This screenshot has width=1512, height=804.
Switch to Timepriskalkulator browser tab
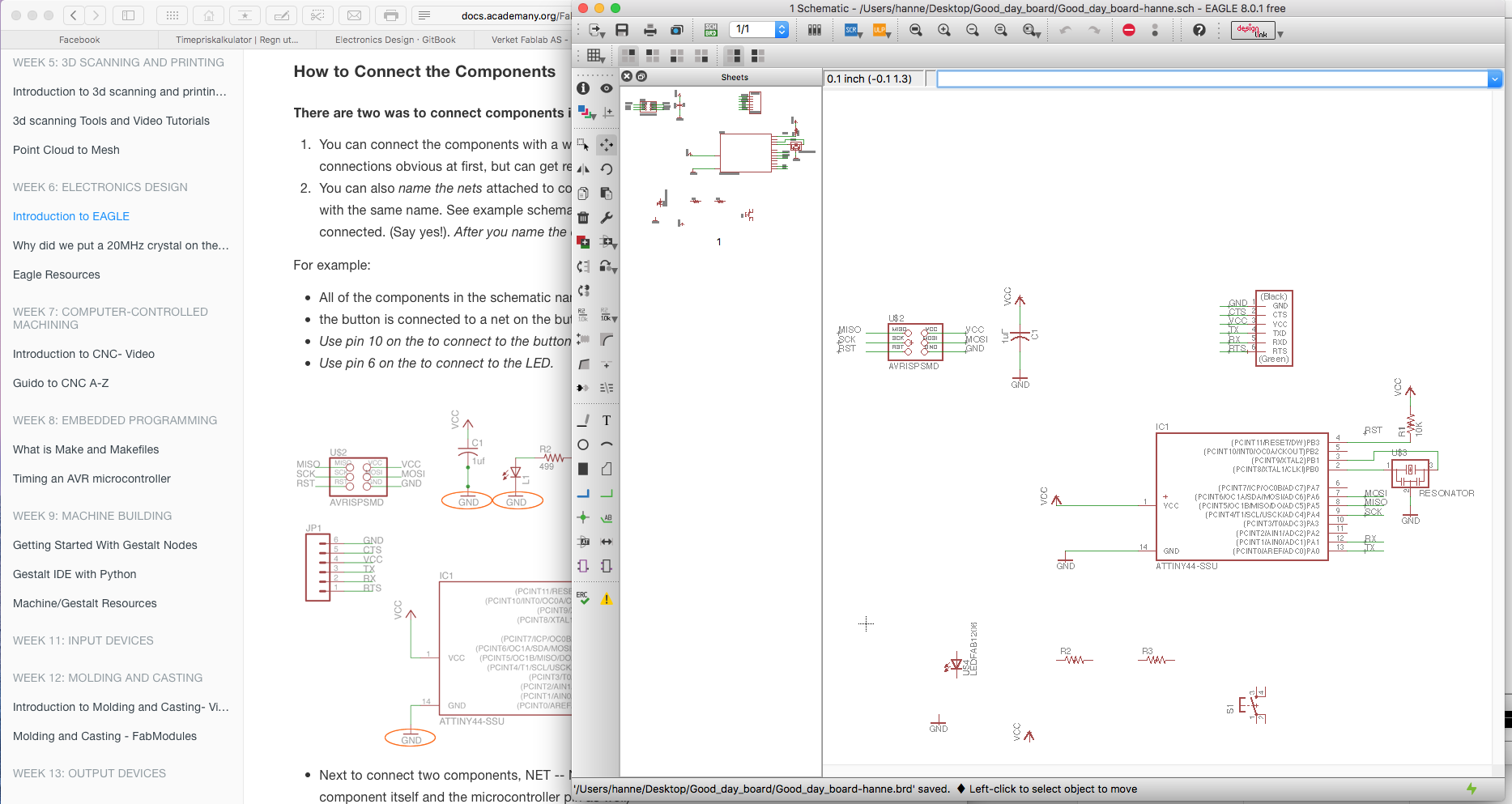tap(236, 40)
